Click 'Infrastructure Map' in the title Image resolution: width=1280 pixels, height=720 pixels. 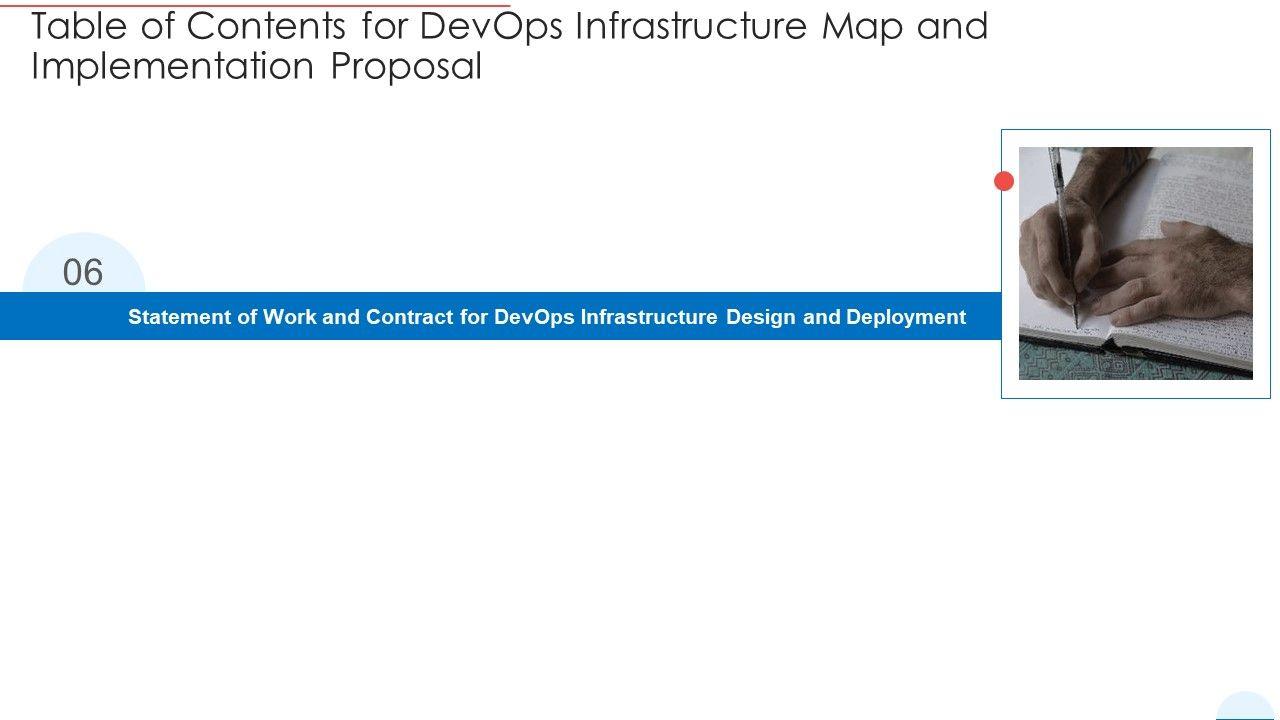pyautogui.click(x=728, y=27)
